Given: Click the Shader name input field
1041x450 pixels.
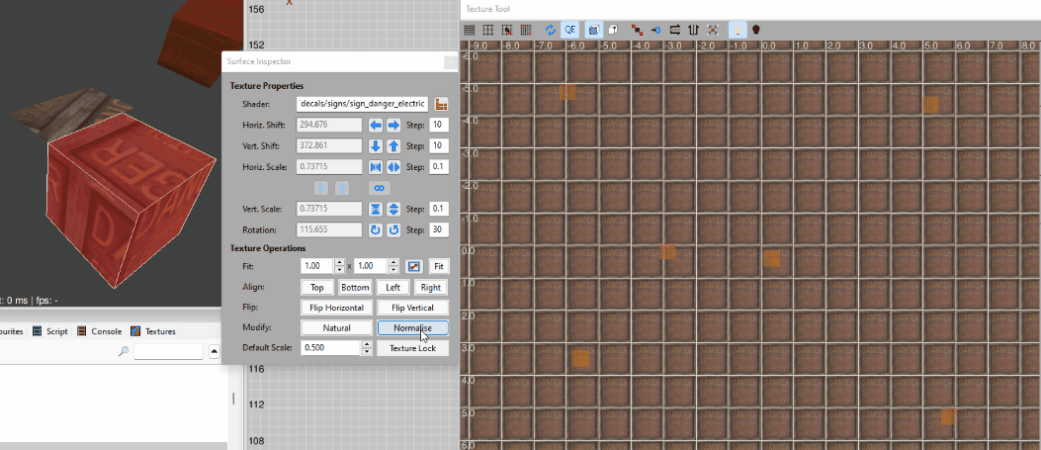Looking at the screenshot, I should tap(363, 104).
